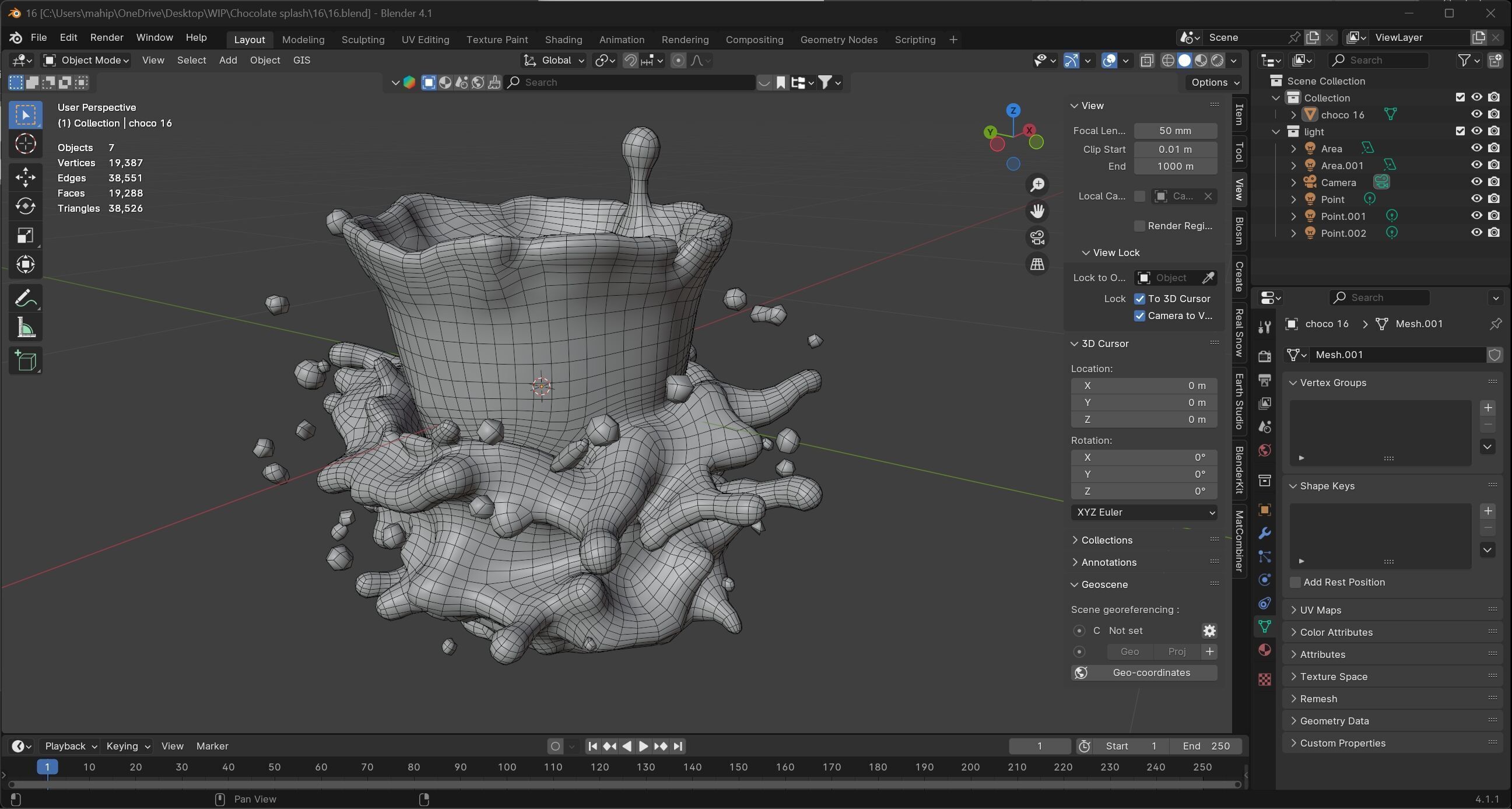The height and width of the screenshot is (809, 1512).
Task: Open the Global orientation dropdown
Action: click(x=553, y=61)
